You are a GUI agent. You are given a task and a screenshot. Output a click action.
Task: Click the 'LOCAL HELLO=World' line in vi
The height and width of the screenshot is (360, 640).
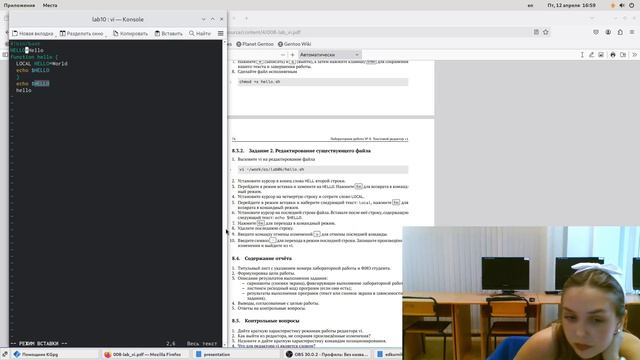(x=42, y=64)
